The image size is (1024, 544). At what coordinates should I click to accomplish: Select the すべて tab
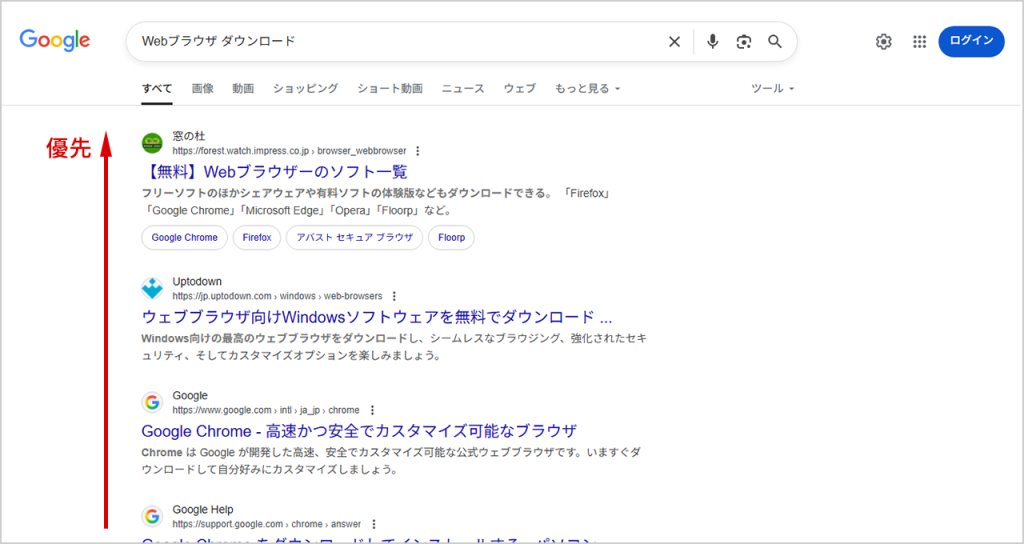(x=157, y=88)
